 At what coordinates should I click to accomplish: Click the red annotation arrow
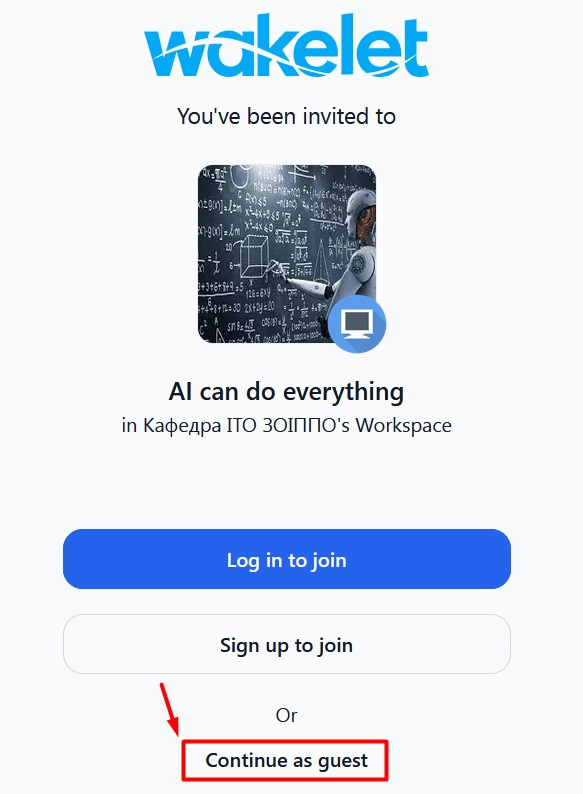tap(170, 709)
